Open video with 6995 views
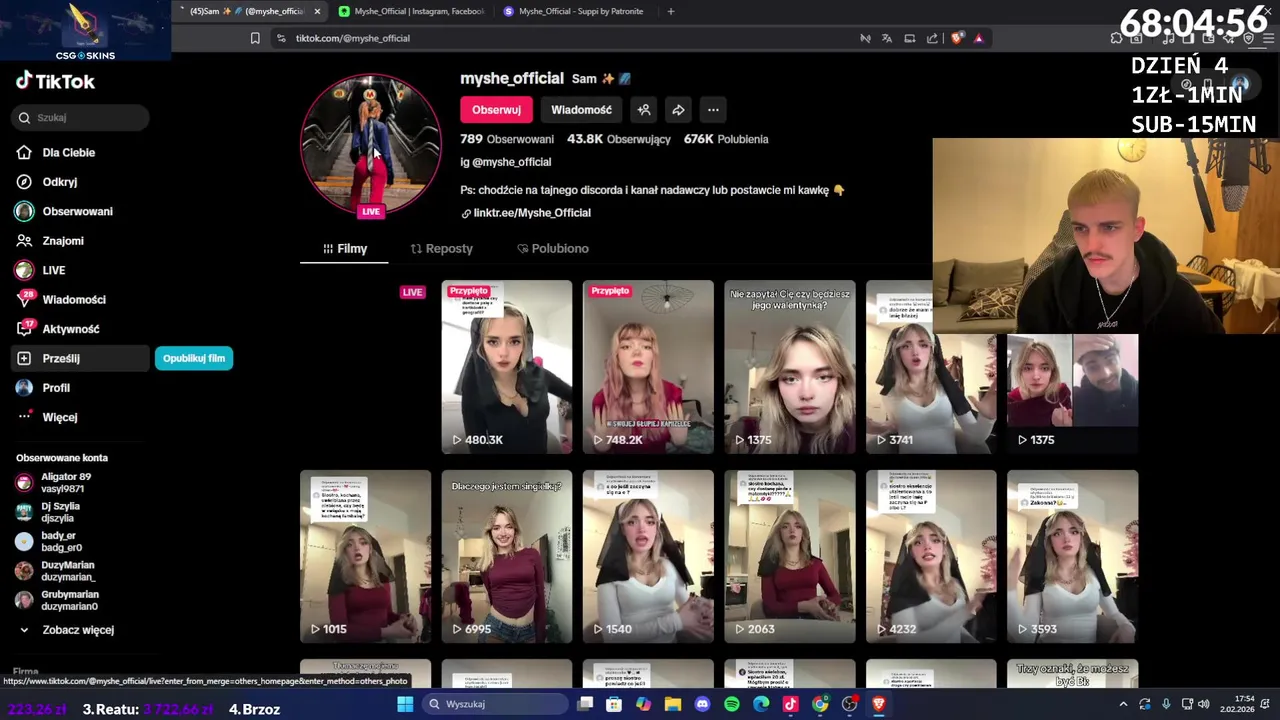This screenshot has height=720, width=1280. (507, 556)
